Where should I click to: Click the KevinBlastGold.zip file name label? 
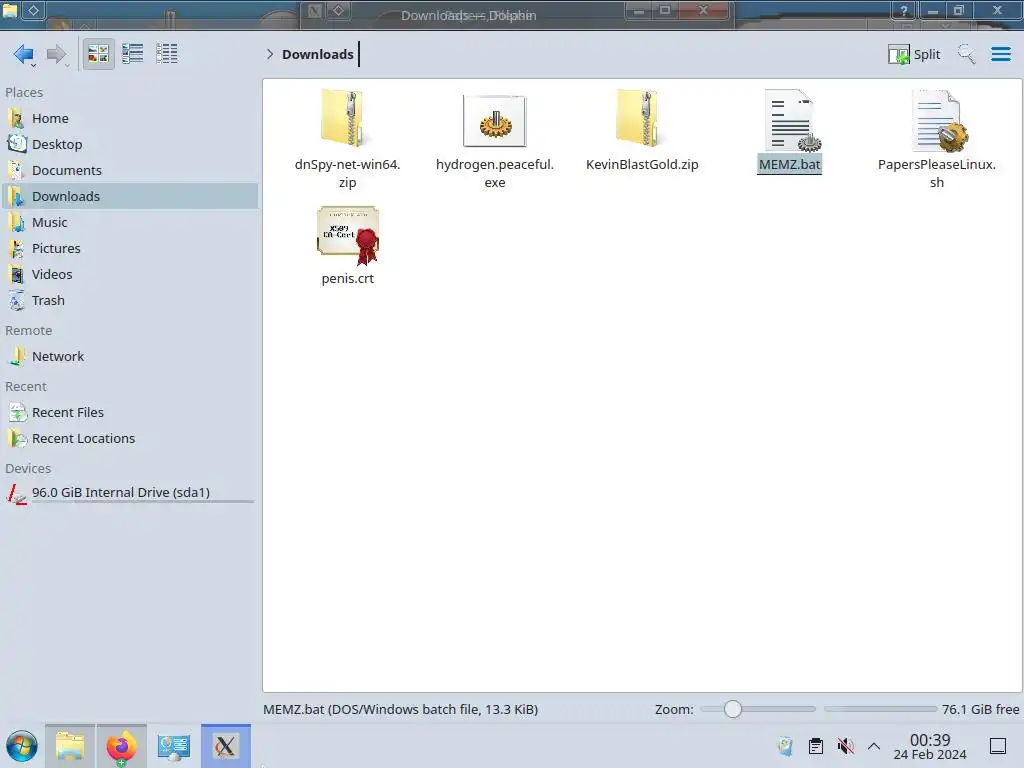pyautogui.click(x=642, y=165)
